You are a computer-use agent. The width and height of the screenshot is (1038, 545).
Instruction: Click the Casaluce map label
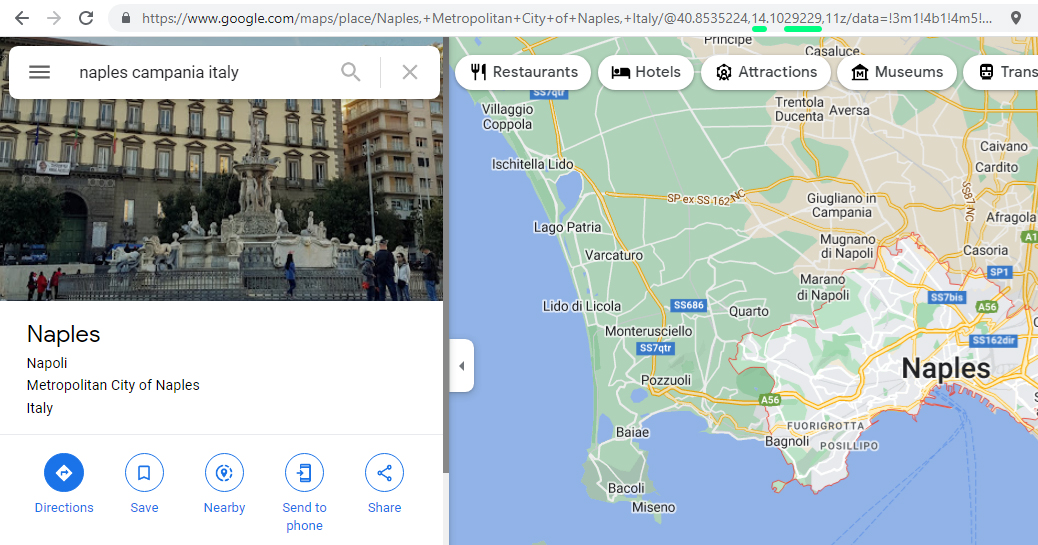(832, 50)
